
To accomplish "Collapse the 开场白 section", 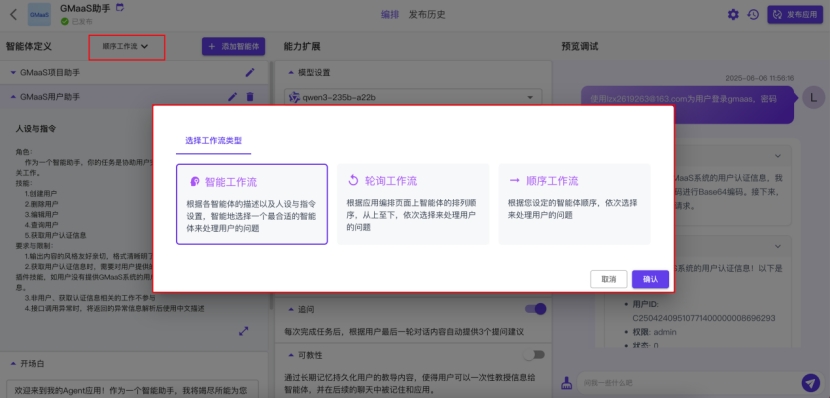I will click(x=13, y=364).
